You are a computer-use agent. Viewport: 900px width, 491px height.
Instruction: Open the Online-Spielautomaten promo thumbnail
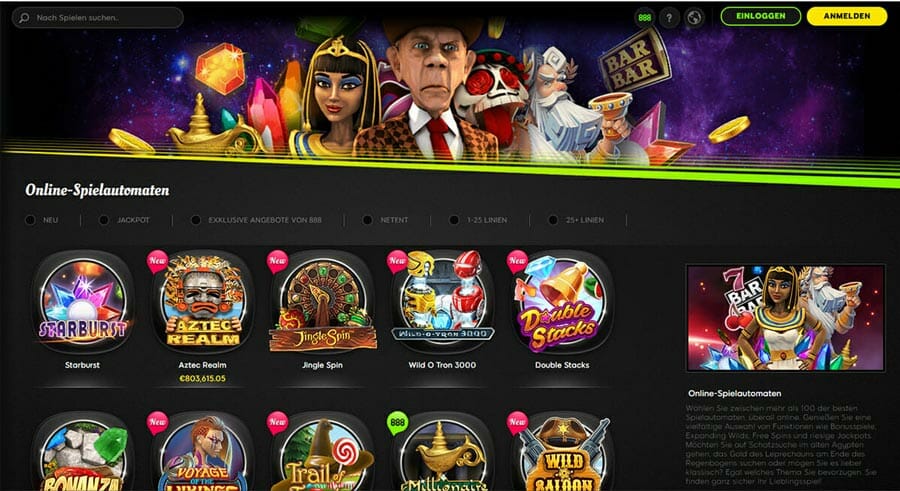786,318
